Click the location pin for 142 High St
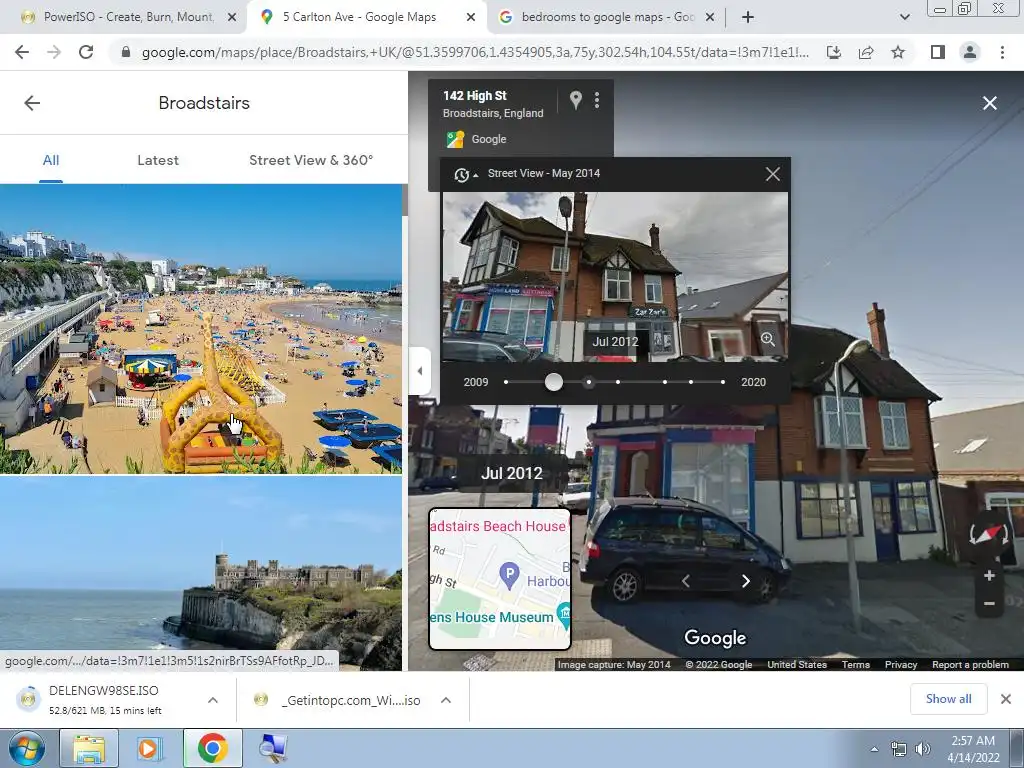The image size is (1024, 768). (575, 100)
